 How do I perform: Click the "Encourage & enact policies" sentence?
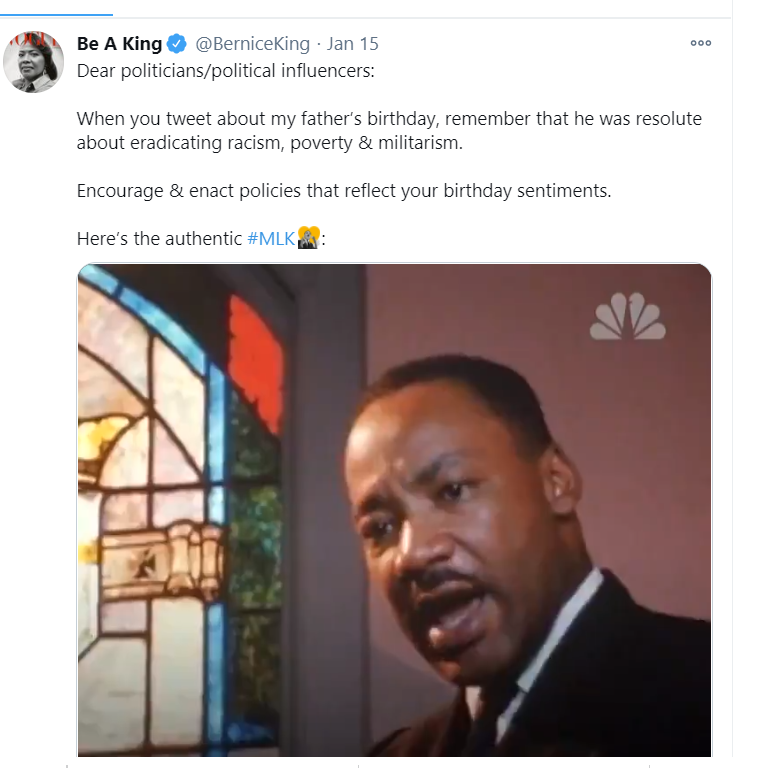coord(343,190)
